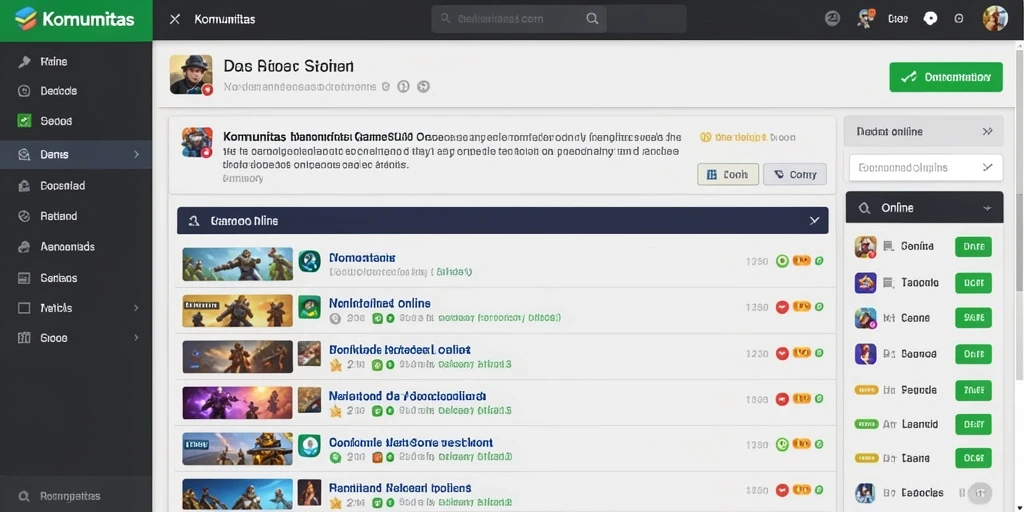Open the Das Ritoac Stoher profile picture
1024x512 pixels.
click(x=191, y=75)
